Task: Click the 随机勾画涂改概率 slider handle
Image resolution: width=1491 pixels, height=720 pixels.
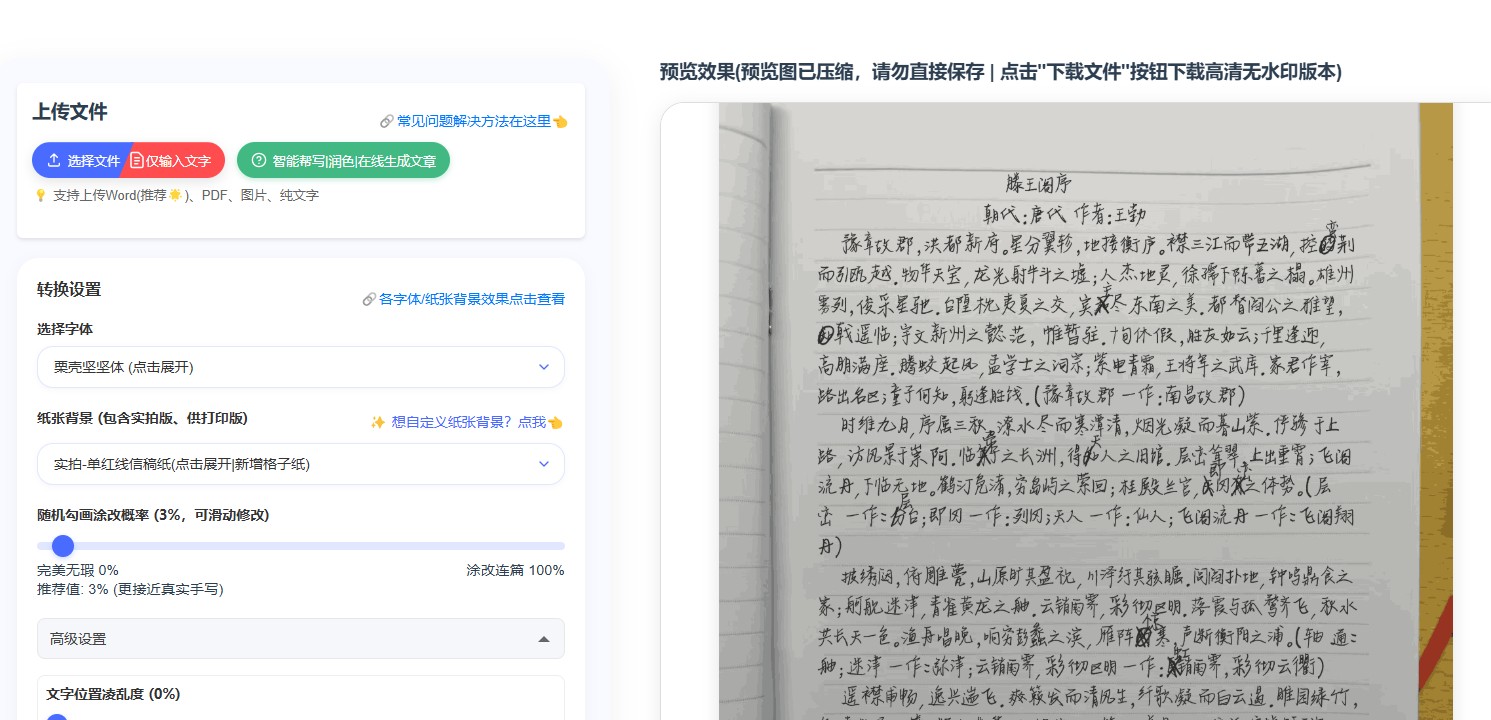Action: point(63,546)
